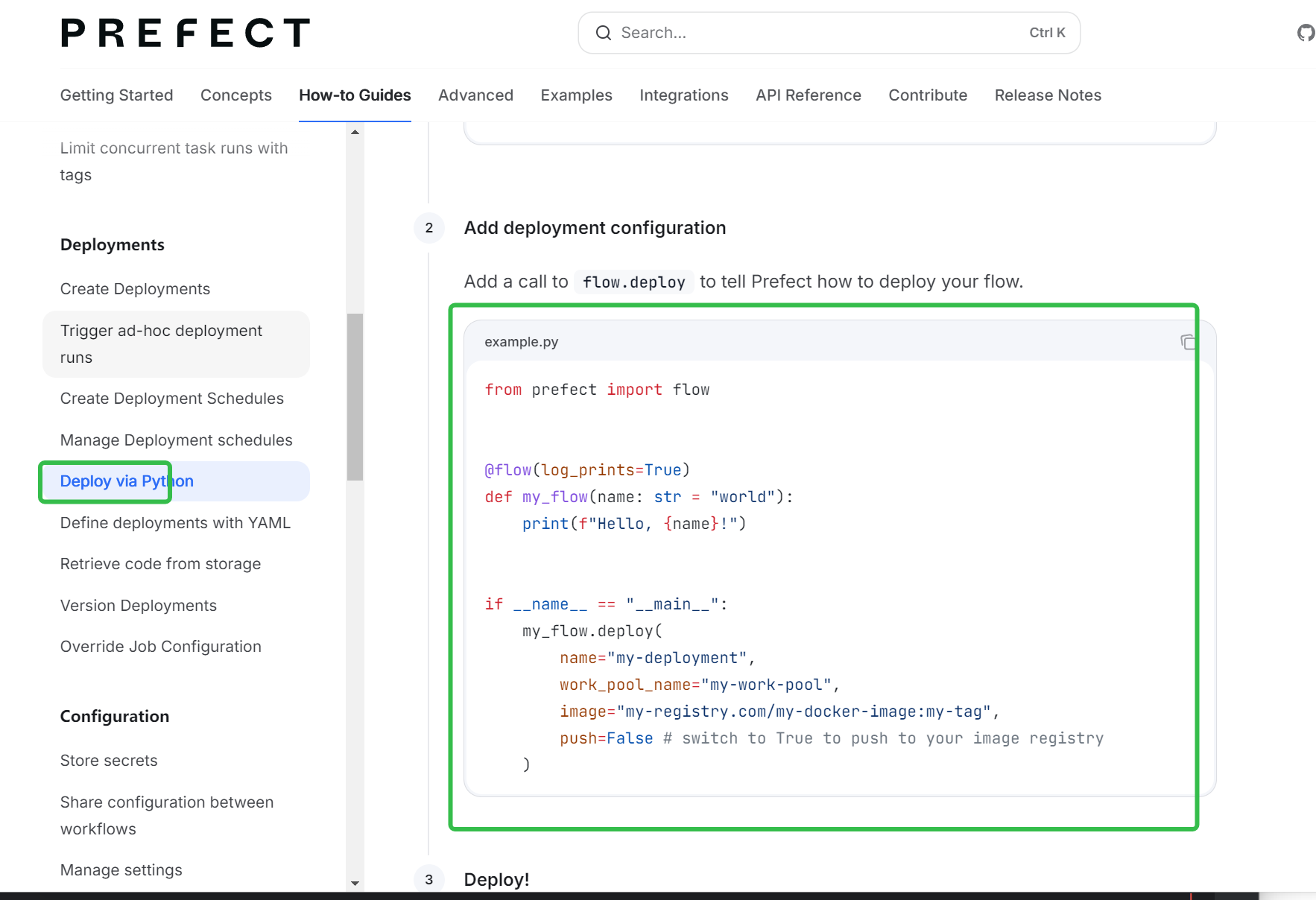This screenshot has height=900, width=1316.
Task: Click the Store secrets link
Action: 109,761
